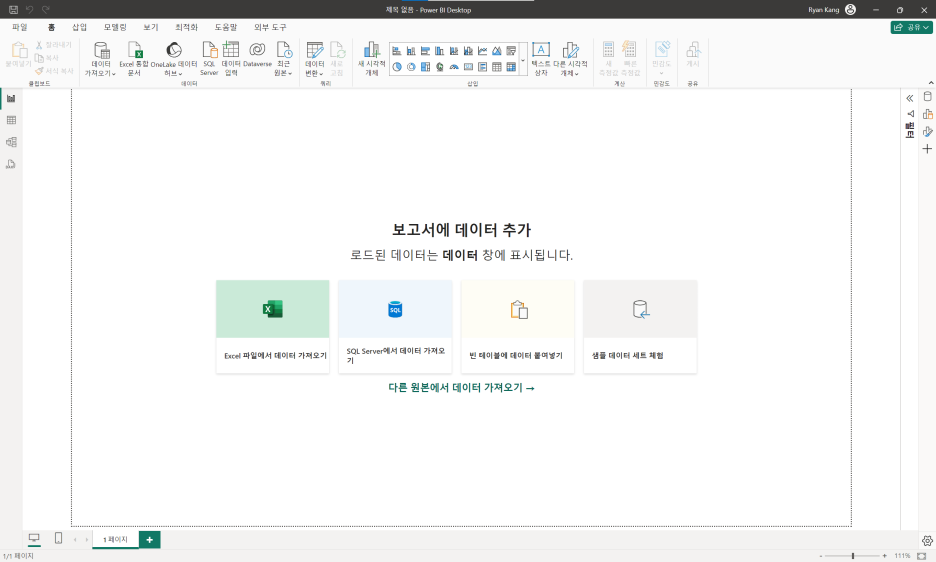
Task: Switch to the 삽입 (Insert) tab
Action: pos(79,27)
